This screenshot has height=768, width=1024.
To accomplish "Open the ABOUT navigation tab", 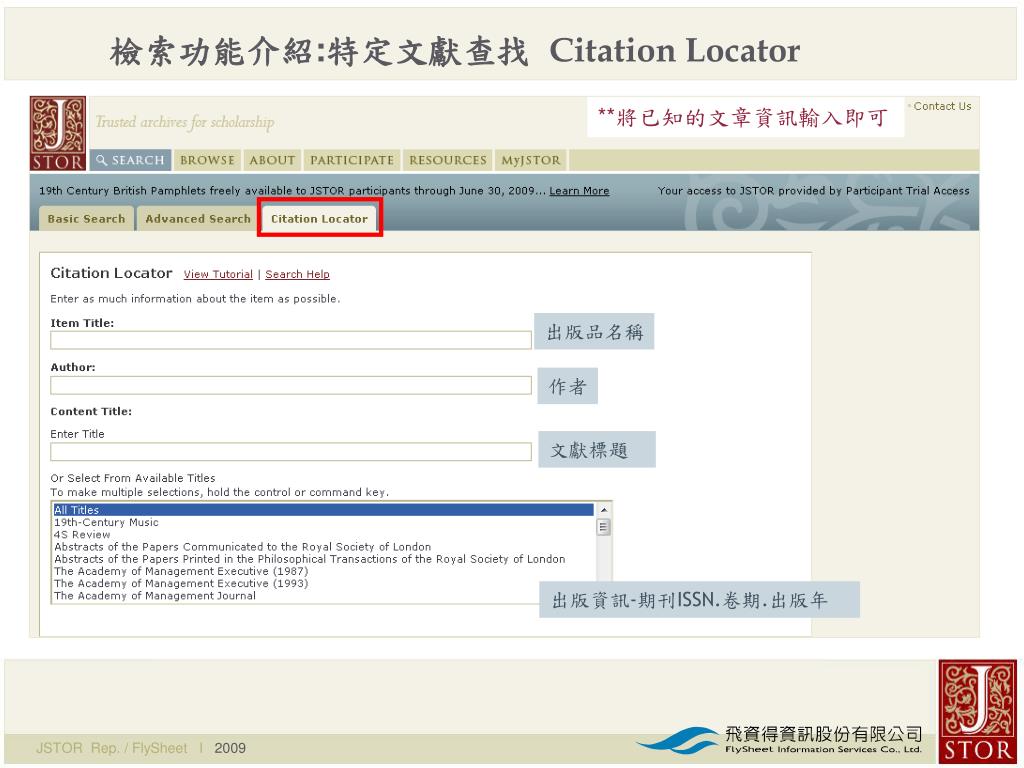I will 272,160.
